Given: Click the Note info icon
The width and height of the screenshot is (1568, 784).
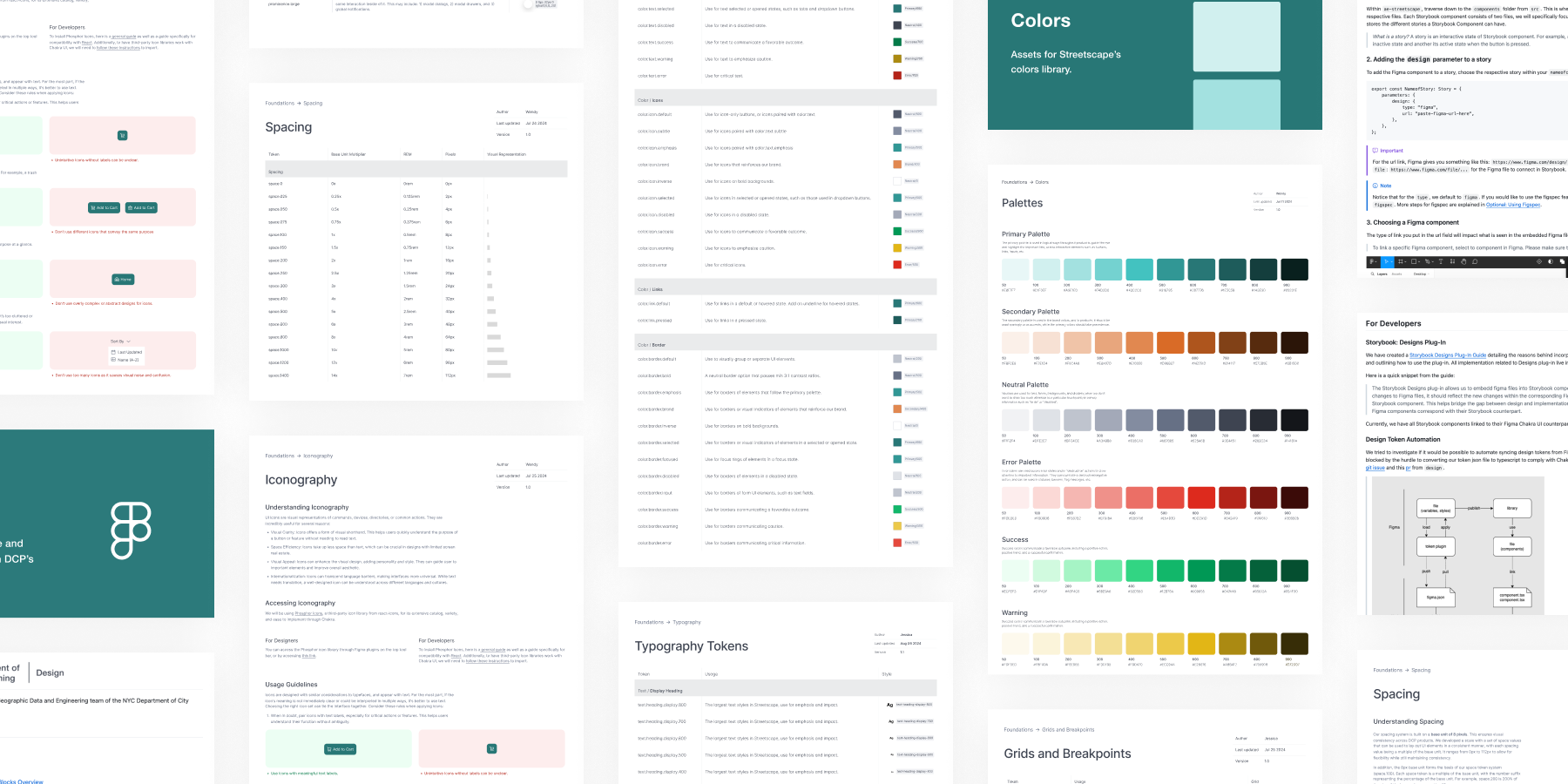Looking at the screenshot, I should 1375,186.
